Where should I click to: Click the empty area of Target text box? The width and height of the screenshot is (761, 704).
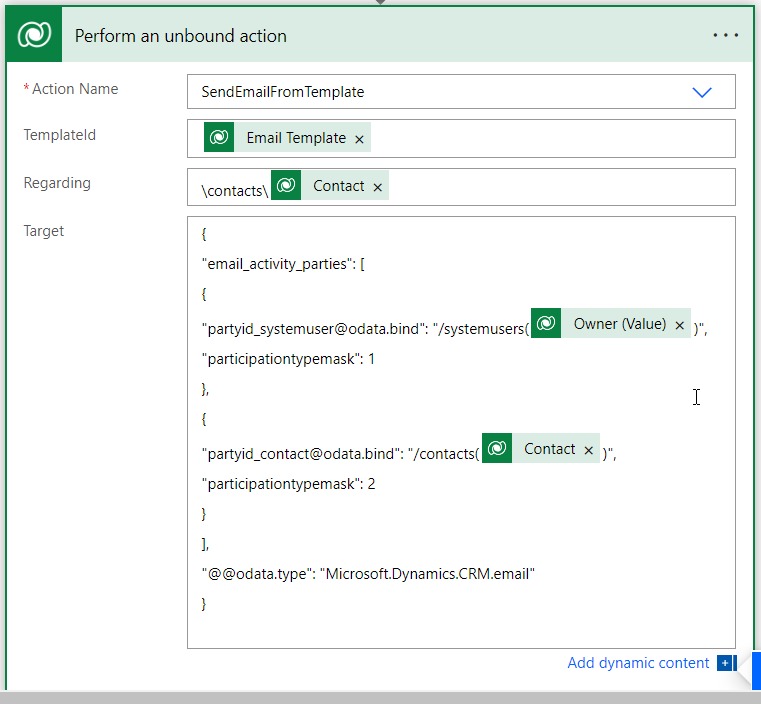pyautogui.click(x=460, y=625)
